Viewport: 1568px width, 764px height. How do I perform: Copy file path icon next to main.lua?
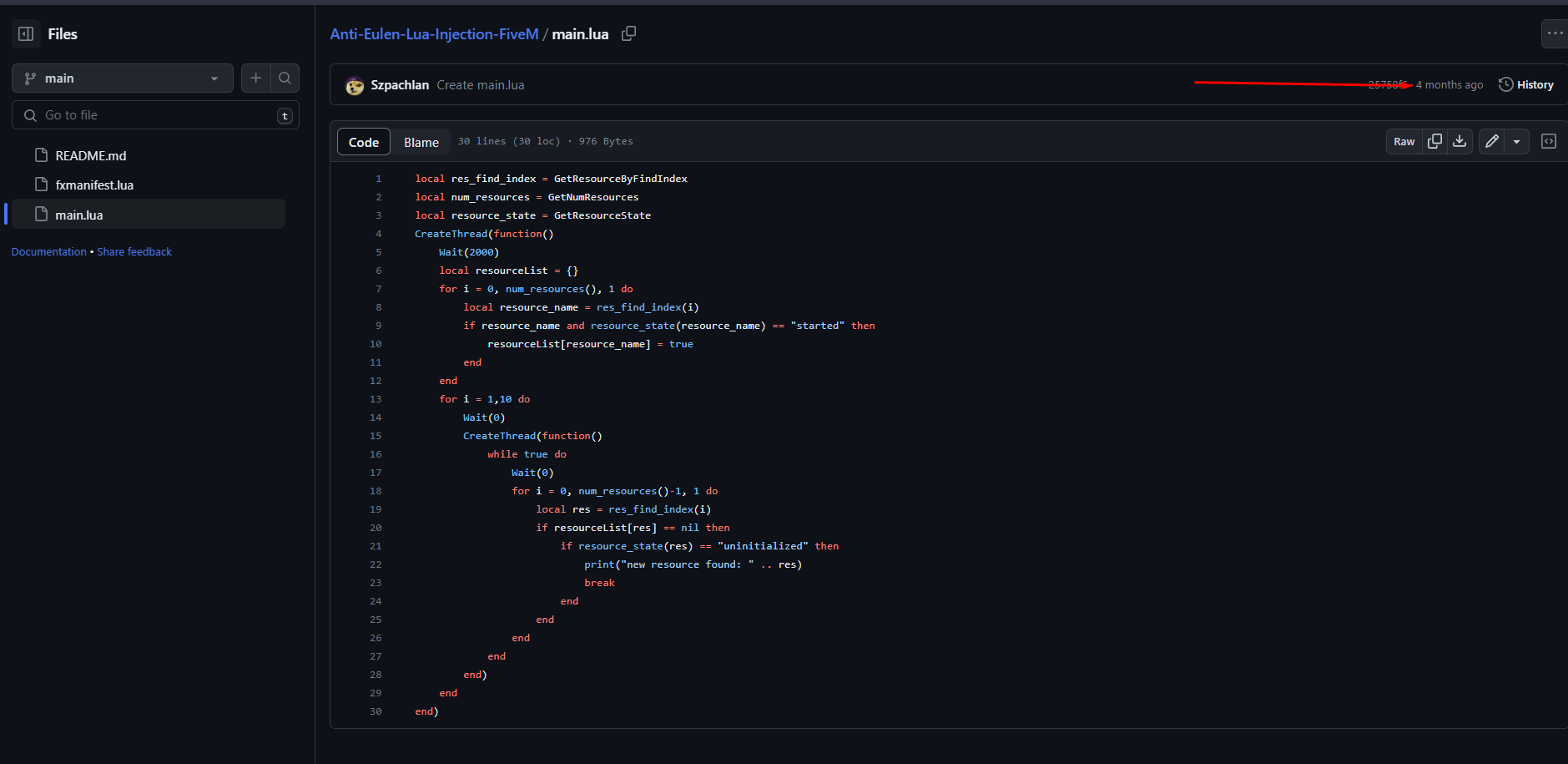629,33
